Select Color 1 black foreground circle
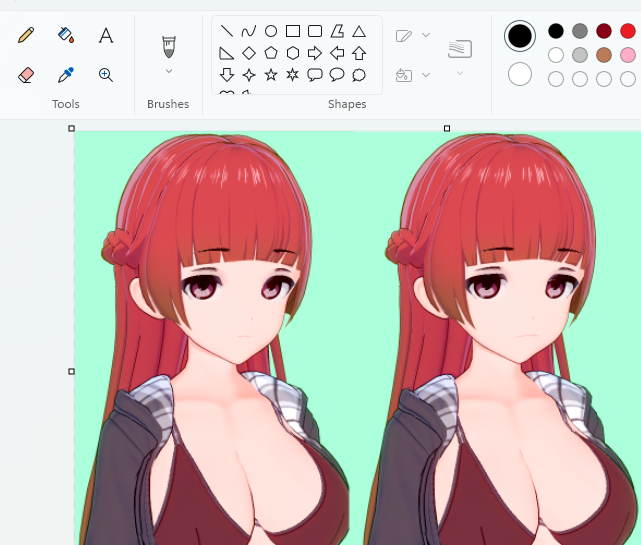 (x=520, y=36)
